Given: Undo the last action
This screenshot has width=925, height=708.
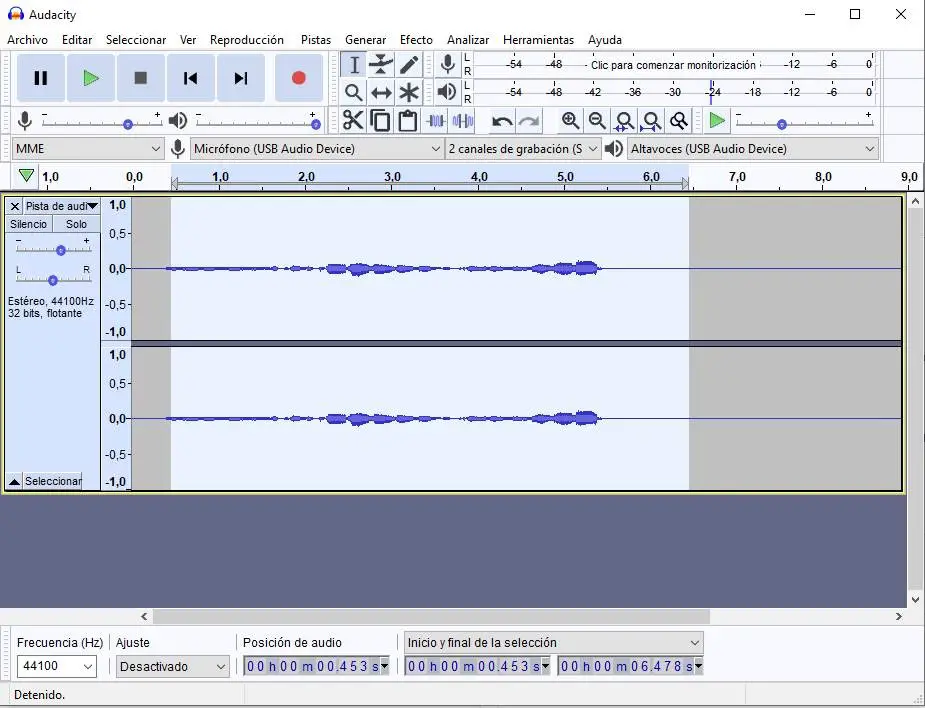Looking at the screenshot, I should [502, 121].
